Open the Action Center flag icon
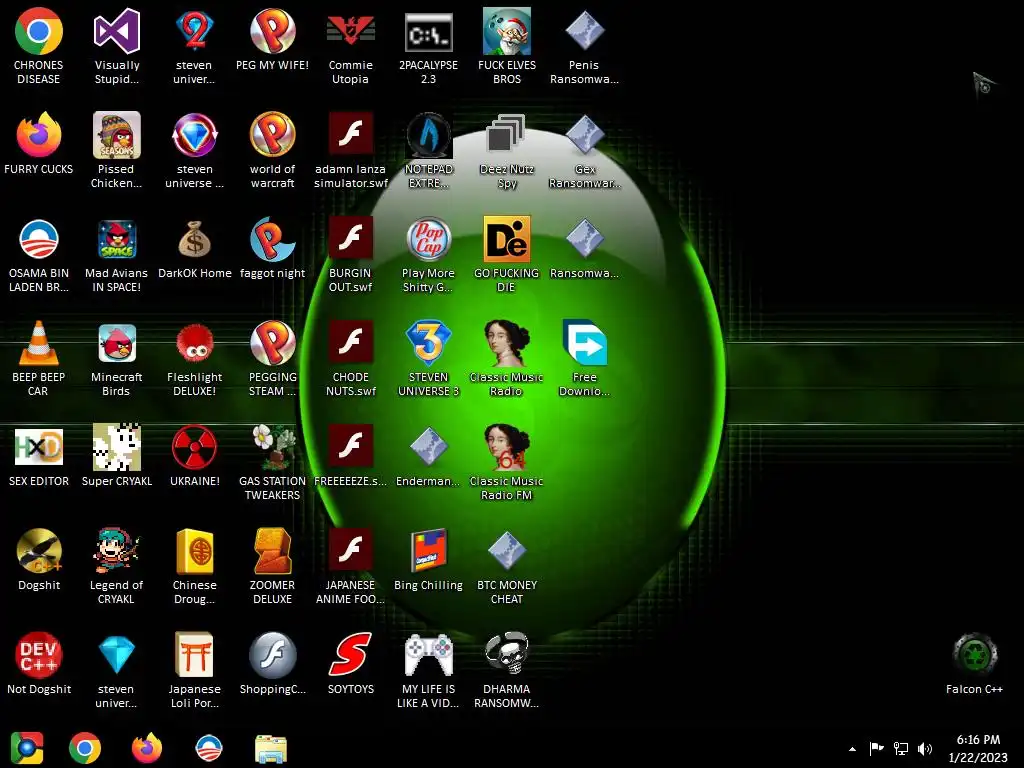1024x768 pixels. (x=876, y=748)
